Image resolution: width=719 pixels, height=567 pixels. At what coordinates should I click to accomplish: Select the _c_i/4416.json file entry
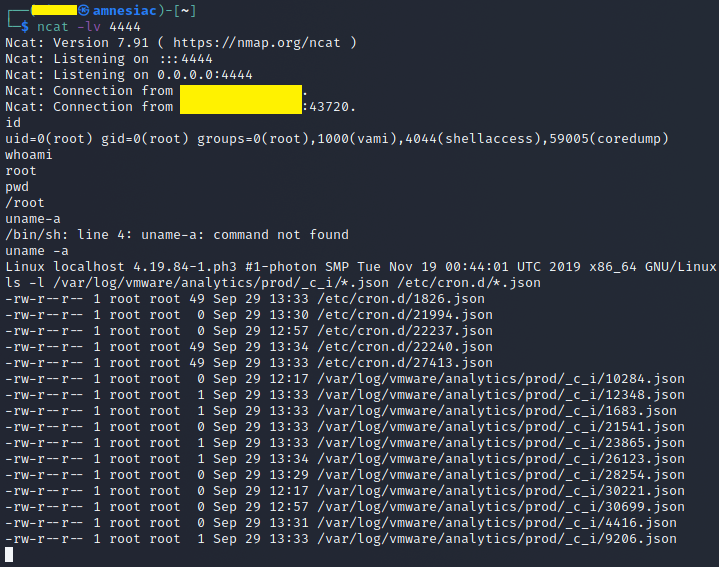point(497,523)
